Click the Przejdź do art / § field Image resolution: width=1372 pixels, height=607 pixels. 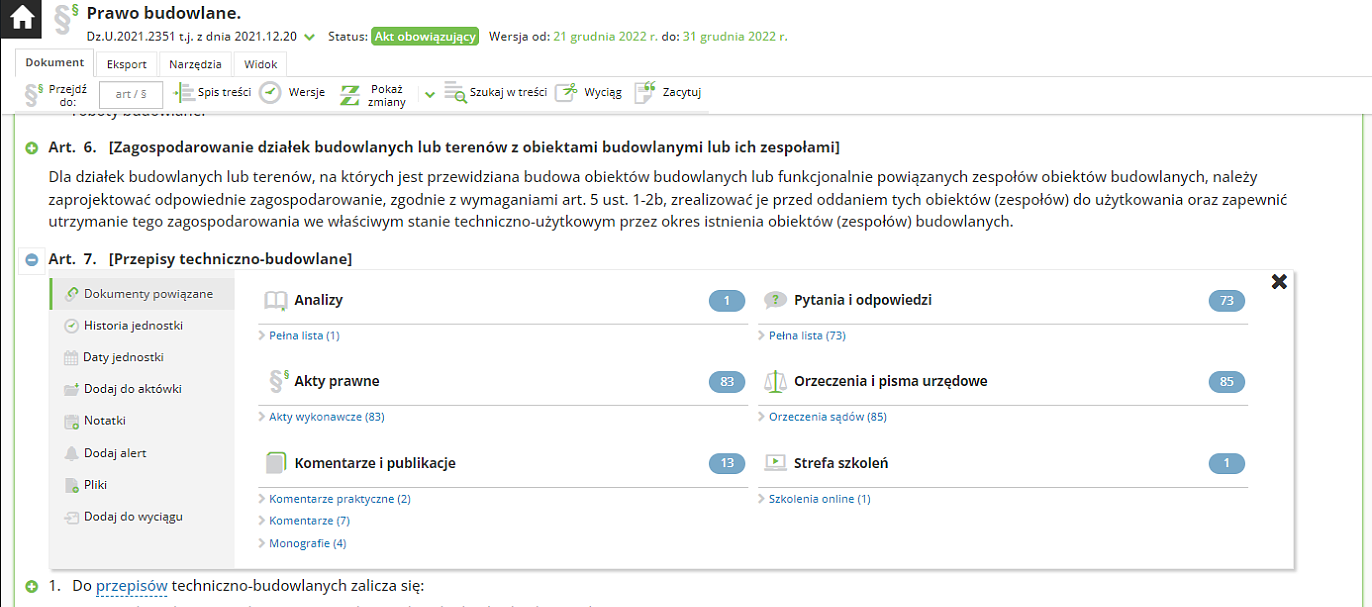coord(131,94)
